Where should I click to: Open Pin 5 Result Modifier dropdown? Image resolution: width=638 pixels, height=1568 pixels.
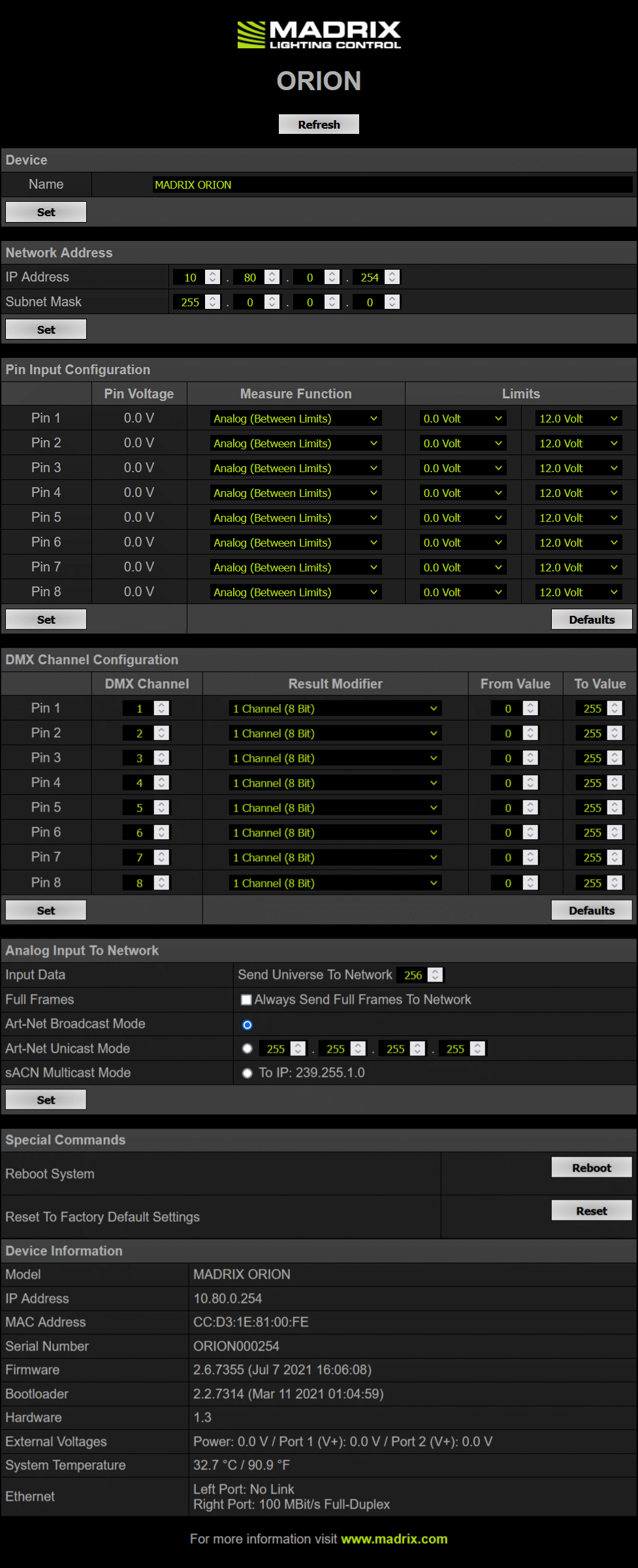336,808
